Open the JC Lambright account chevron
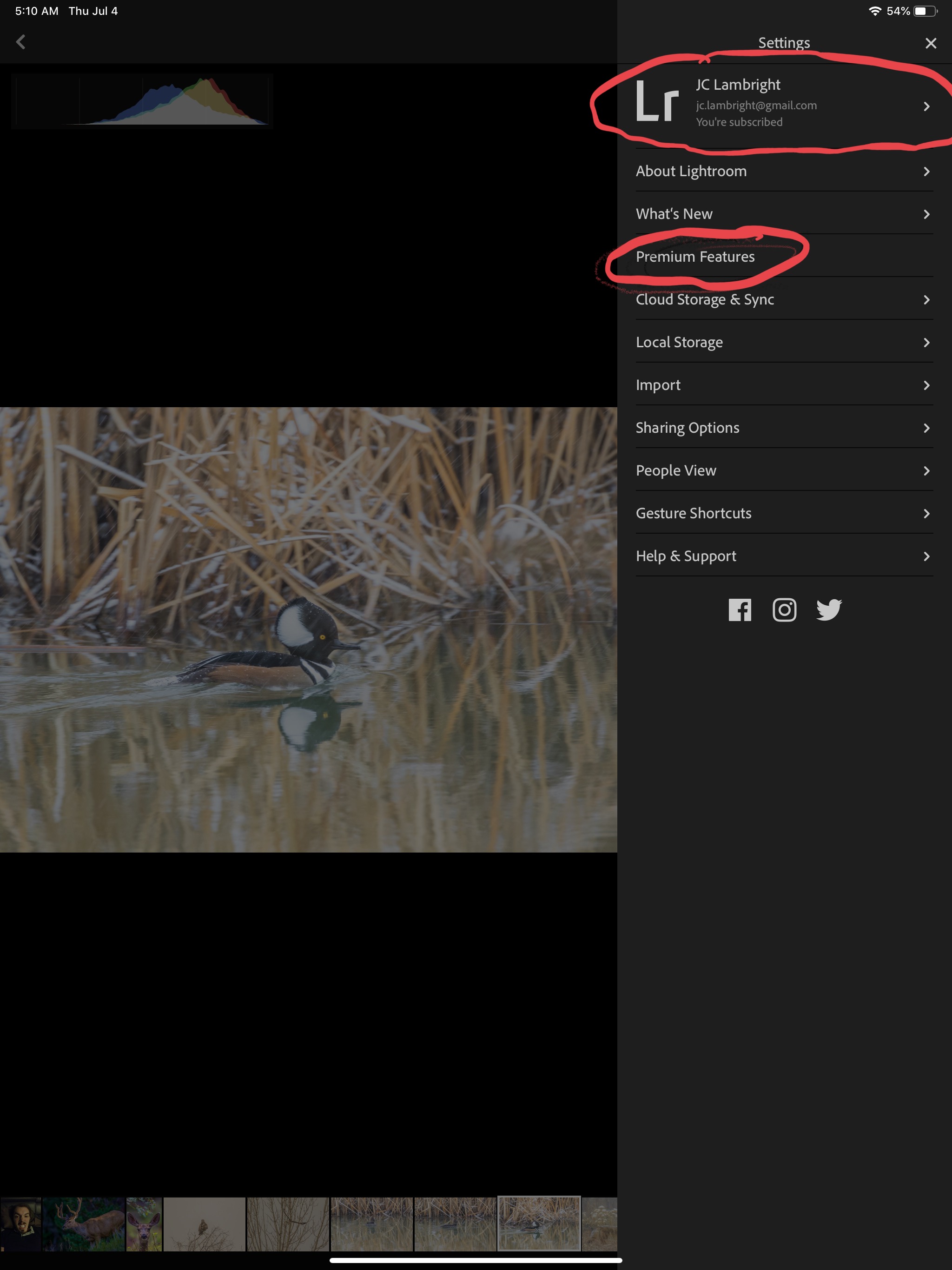Screen dimensions: 952x1270 [926, 106]
